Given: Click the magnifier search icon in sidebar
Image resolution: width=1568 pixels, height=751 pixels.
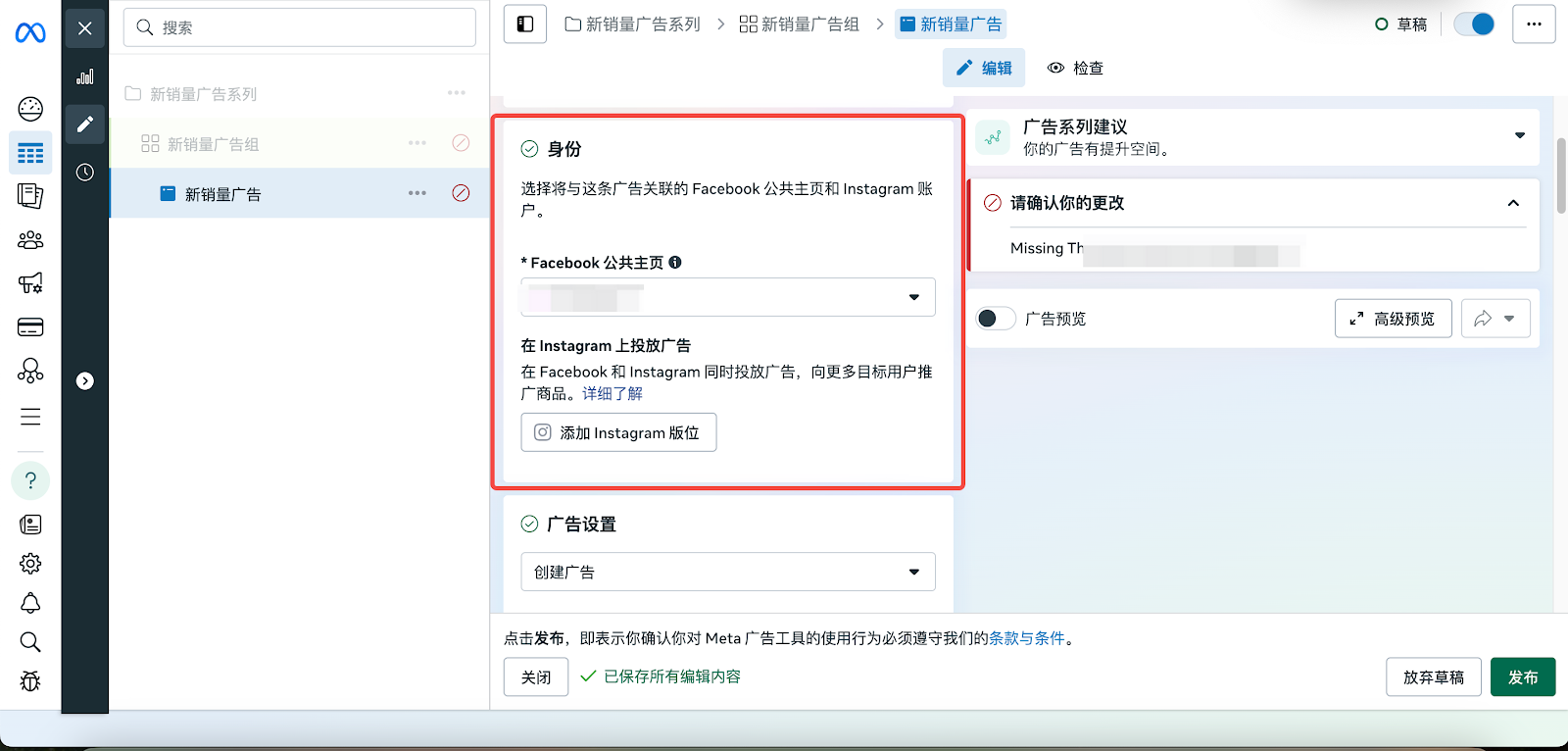Looking at the screenshot, I should 30,642.
